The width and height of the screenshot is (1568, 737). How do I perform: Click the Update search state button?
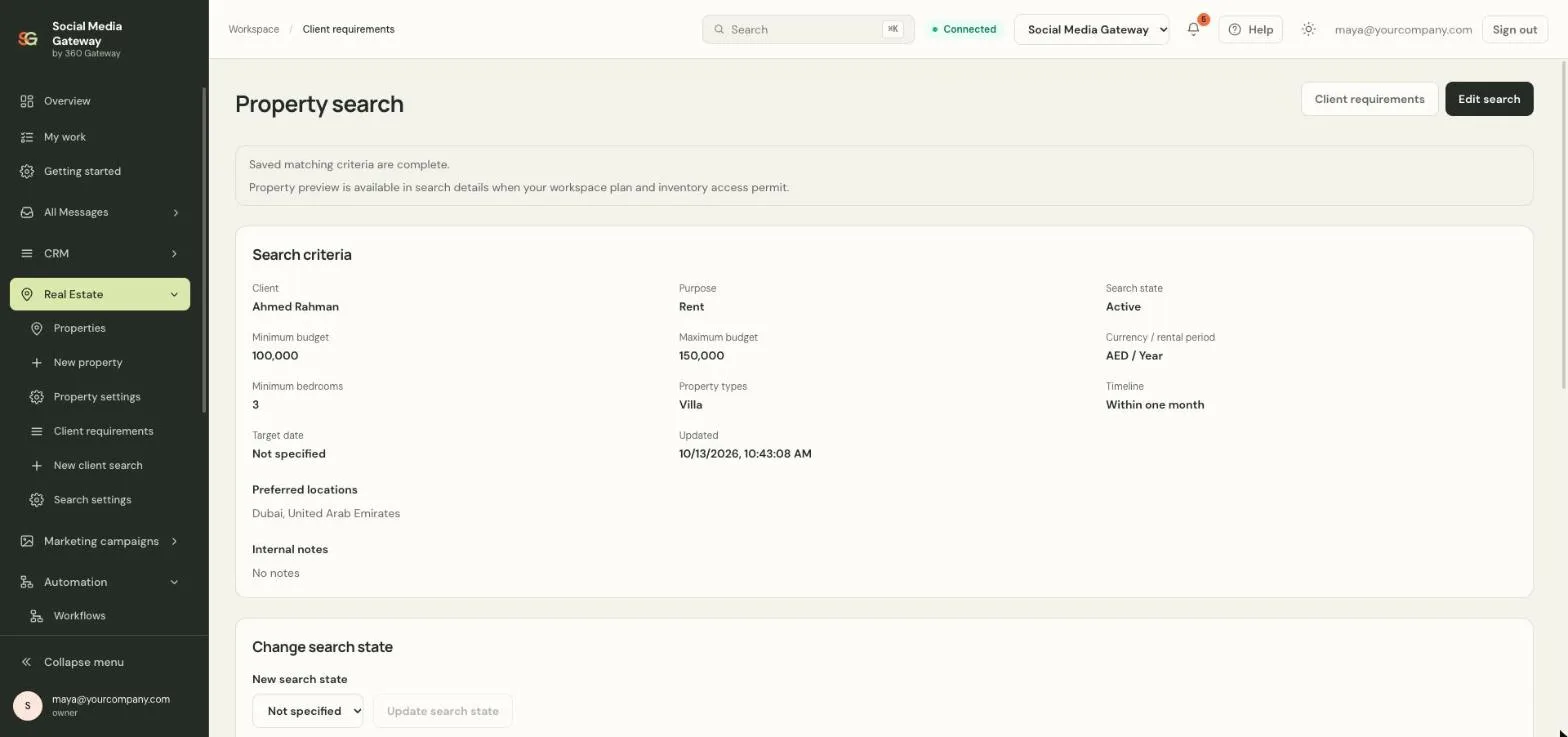[442, 711]
